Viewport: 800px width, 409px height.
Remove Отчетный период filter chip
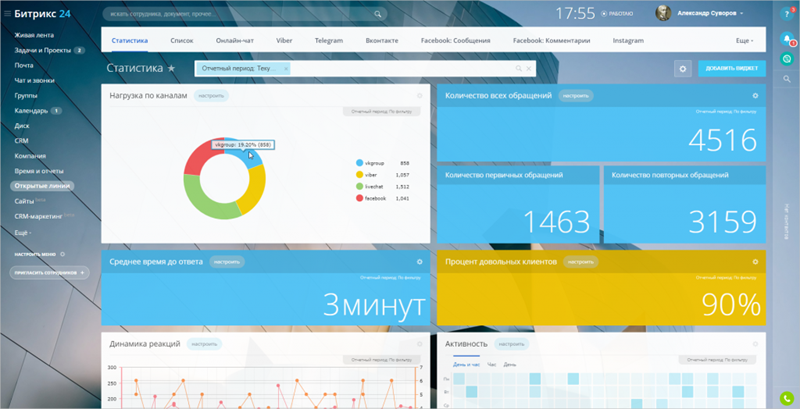[x=286, y=68]
